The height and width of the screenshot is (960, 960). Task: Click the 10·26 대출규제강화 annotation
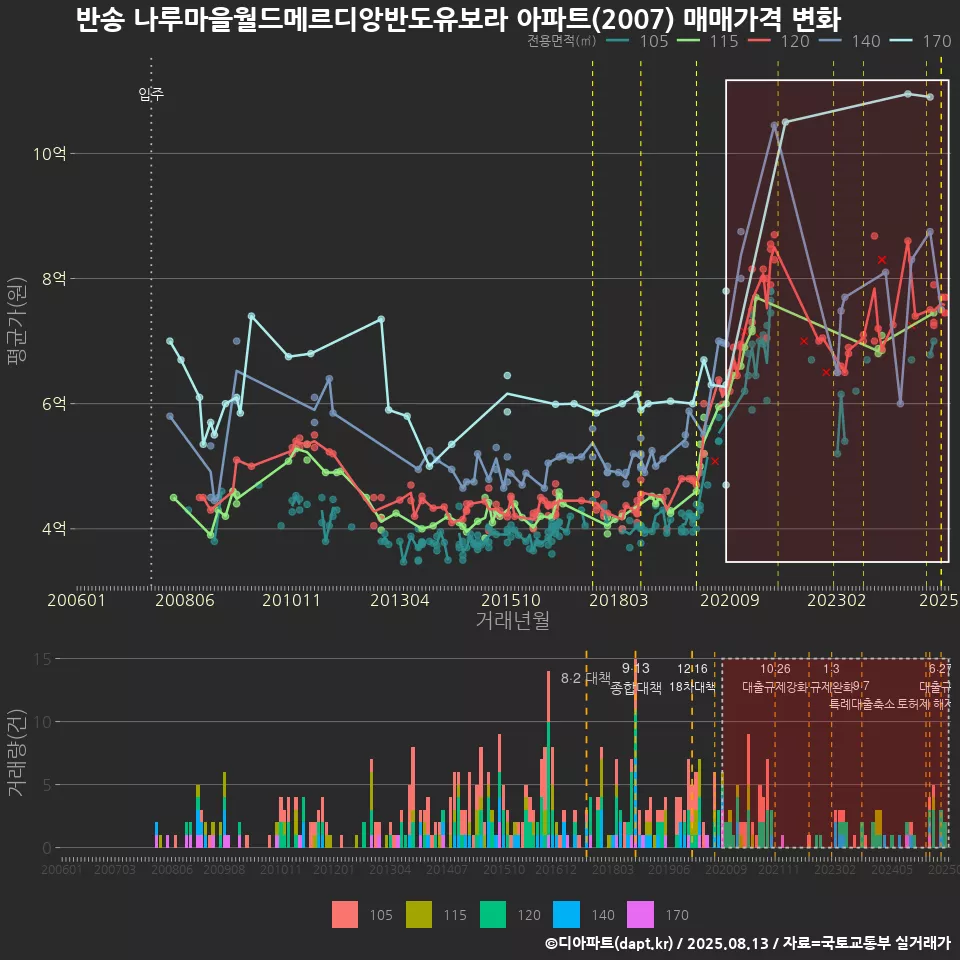point(775,678)
